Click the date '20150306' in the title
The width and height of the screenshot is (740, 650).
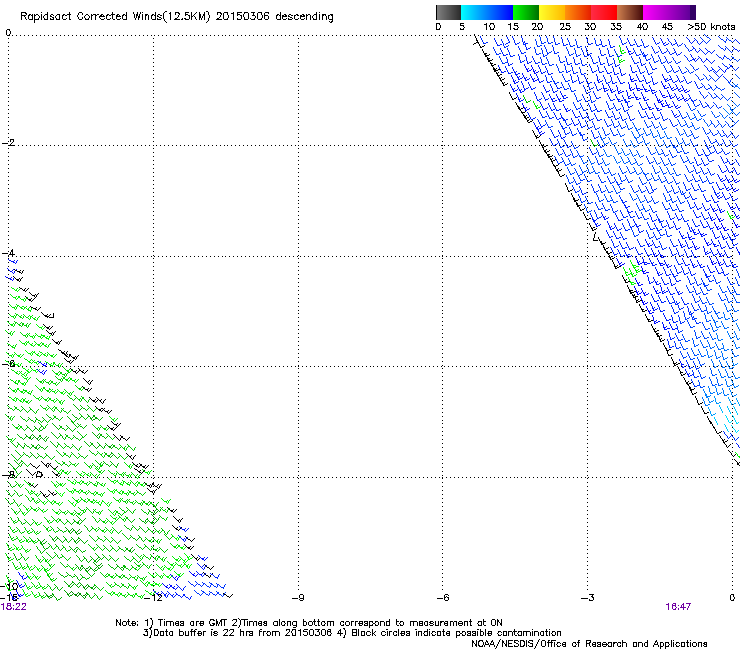pyautogui.click(x=242, y=17)
